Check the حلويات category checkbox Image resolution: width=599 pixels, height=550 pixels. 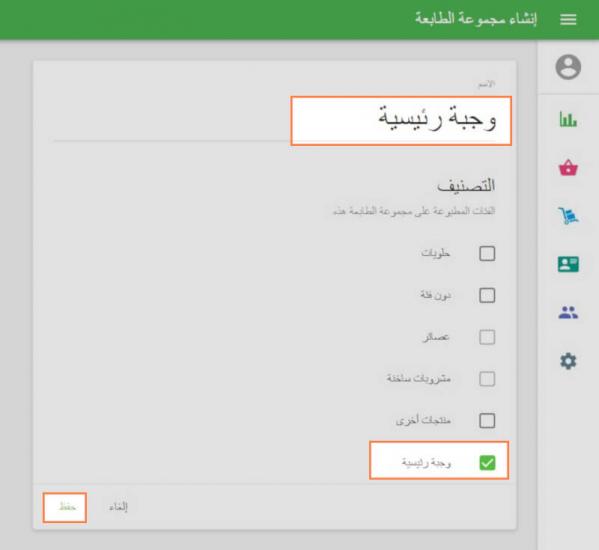coord(487,254)
